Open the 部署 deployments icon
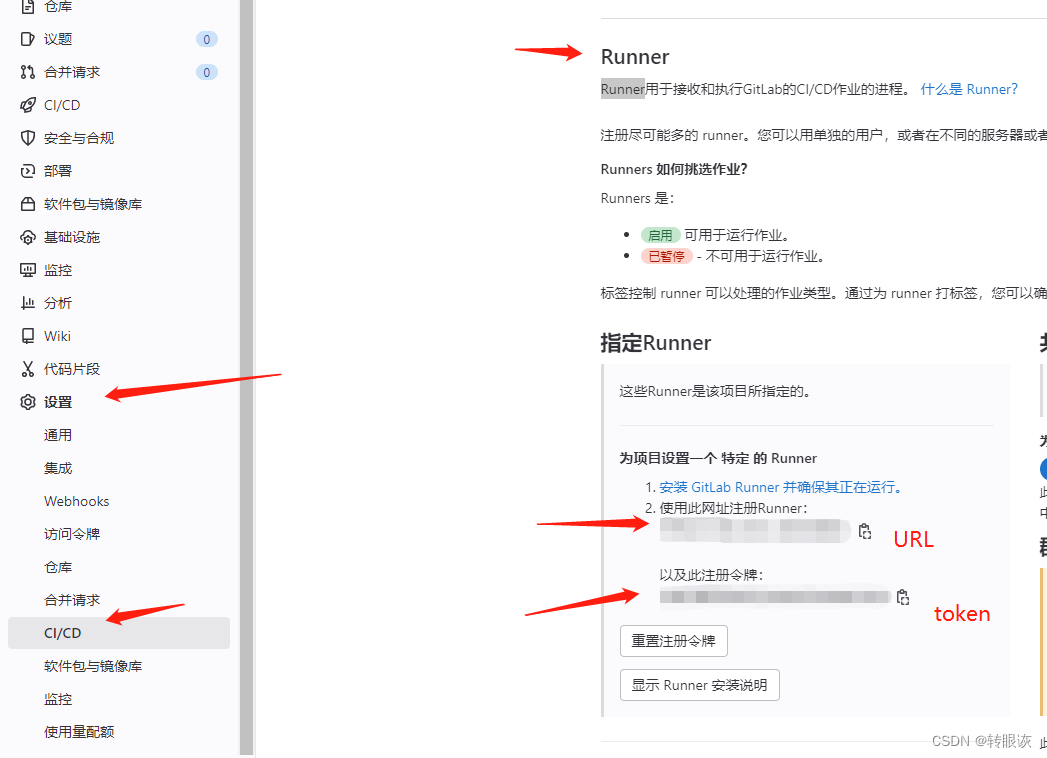Screen dimensions: 1047x758 tap(28, 170)
